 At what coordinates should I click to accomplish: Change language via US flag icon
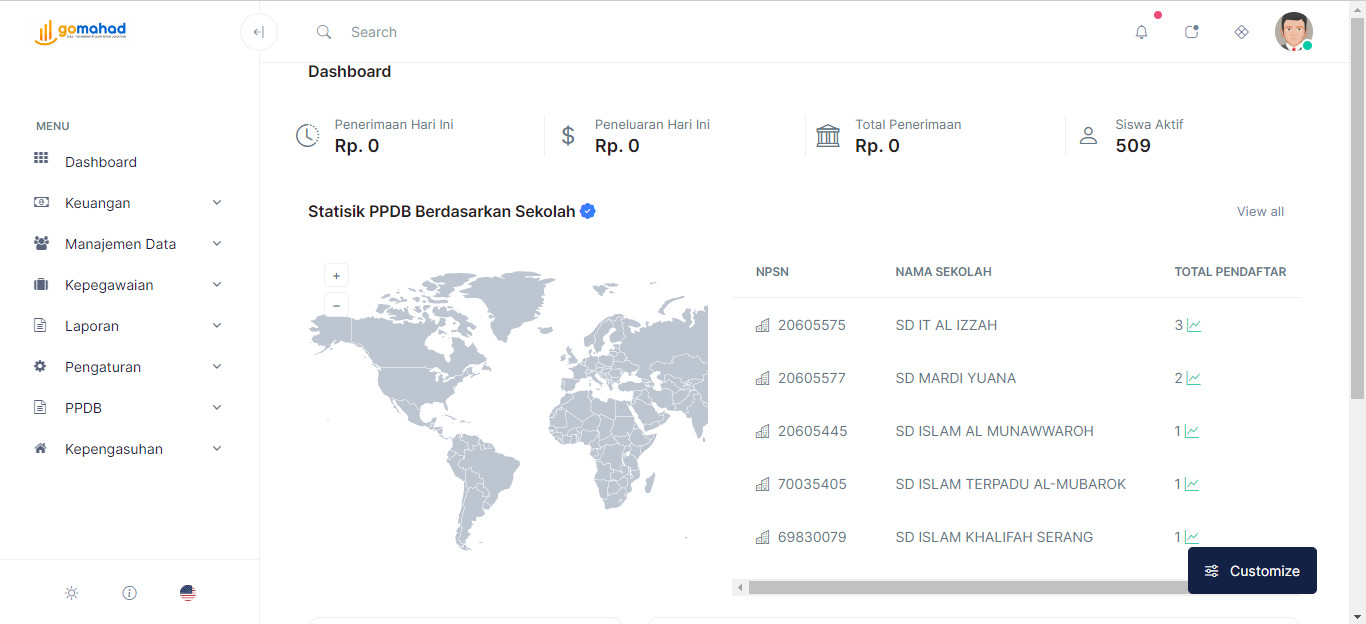tap(188, 593)
